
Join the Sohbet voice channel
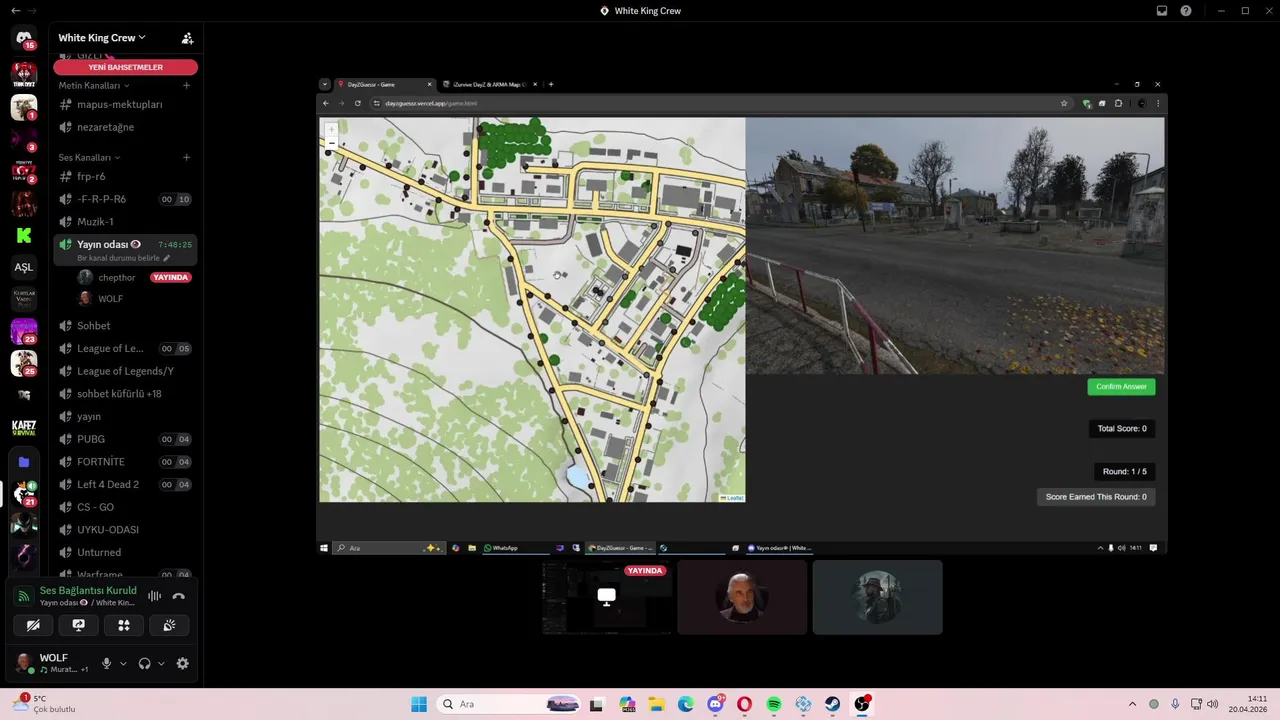point(125,325)
